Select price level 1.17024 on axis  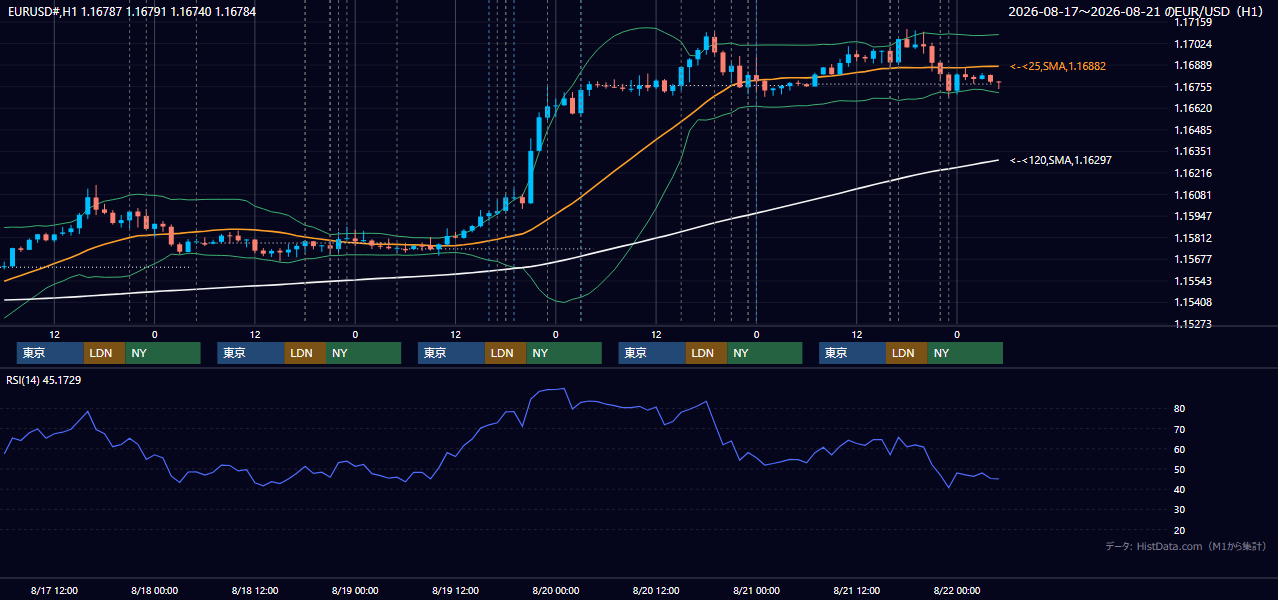click(x=1193, y=44)
